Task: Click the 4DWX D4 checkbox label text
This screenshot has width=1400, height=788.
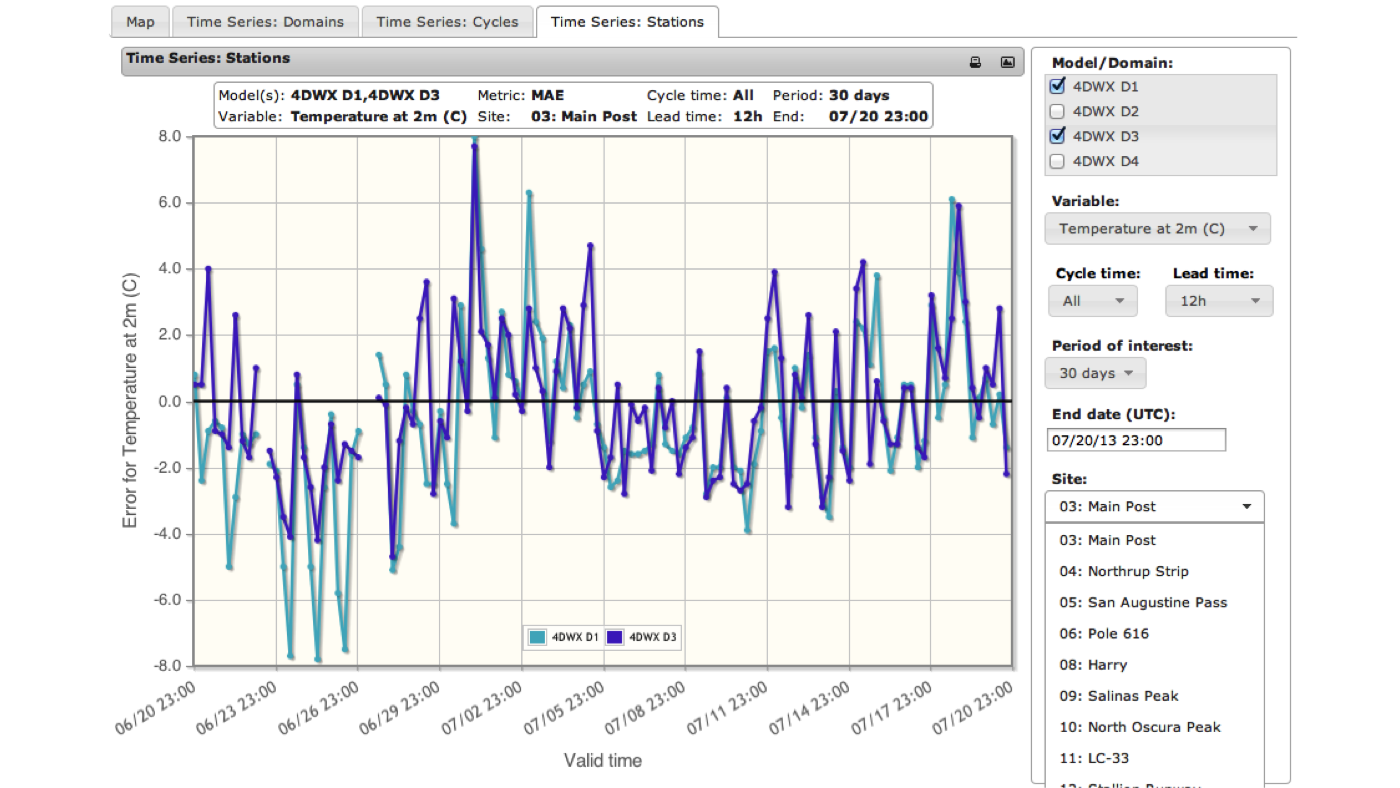Action: point(1105,161)
